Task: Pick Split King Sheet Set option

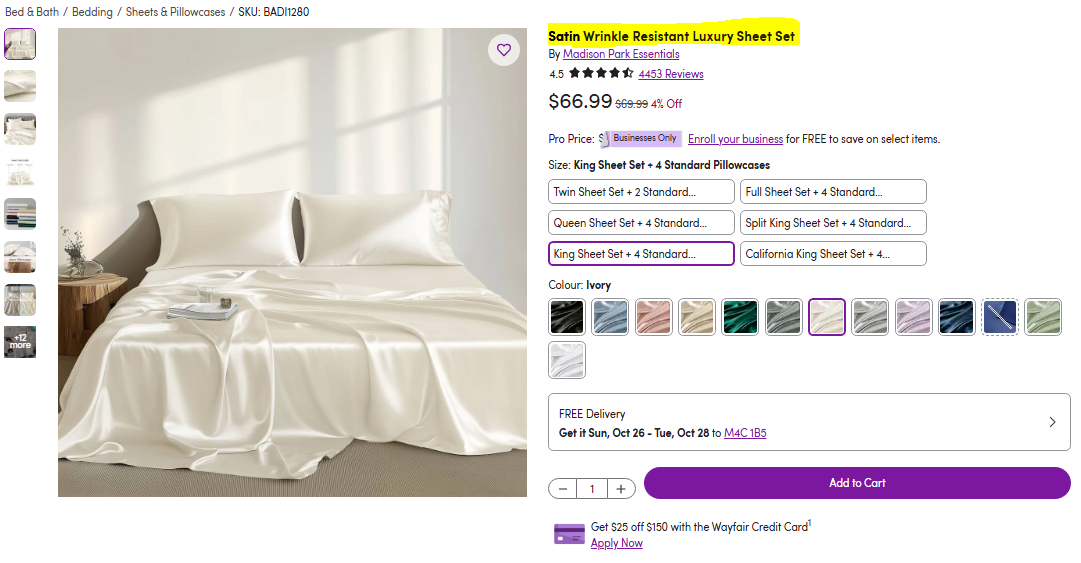Action: [x=833, y=223]
